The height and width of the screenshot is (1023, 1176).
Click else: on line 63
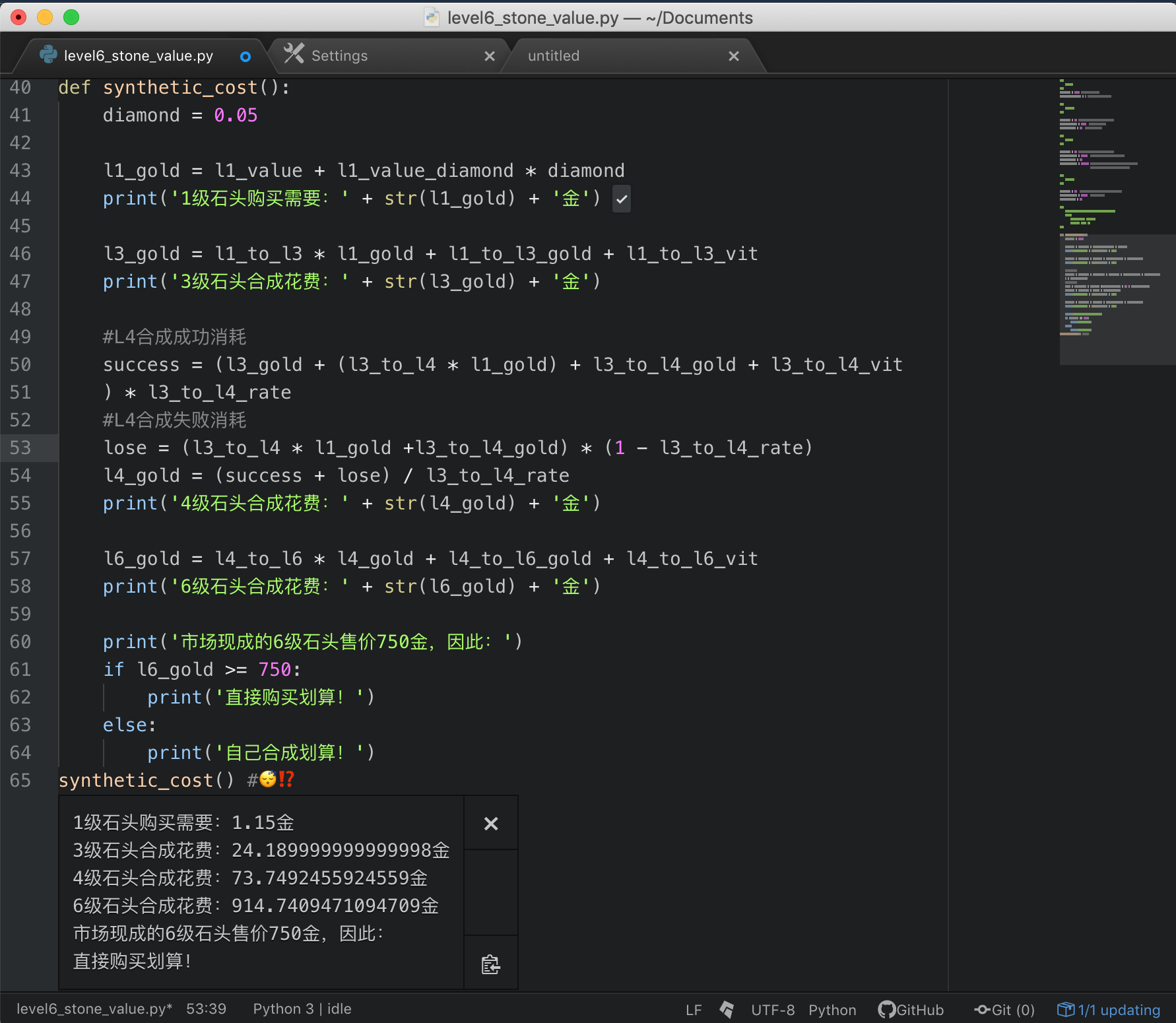pos(129,725)
